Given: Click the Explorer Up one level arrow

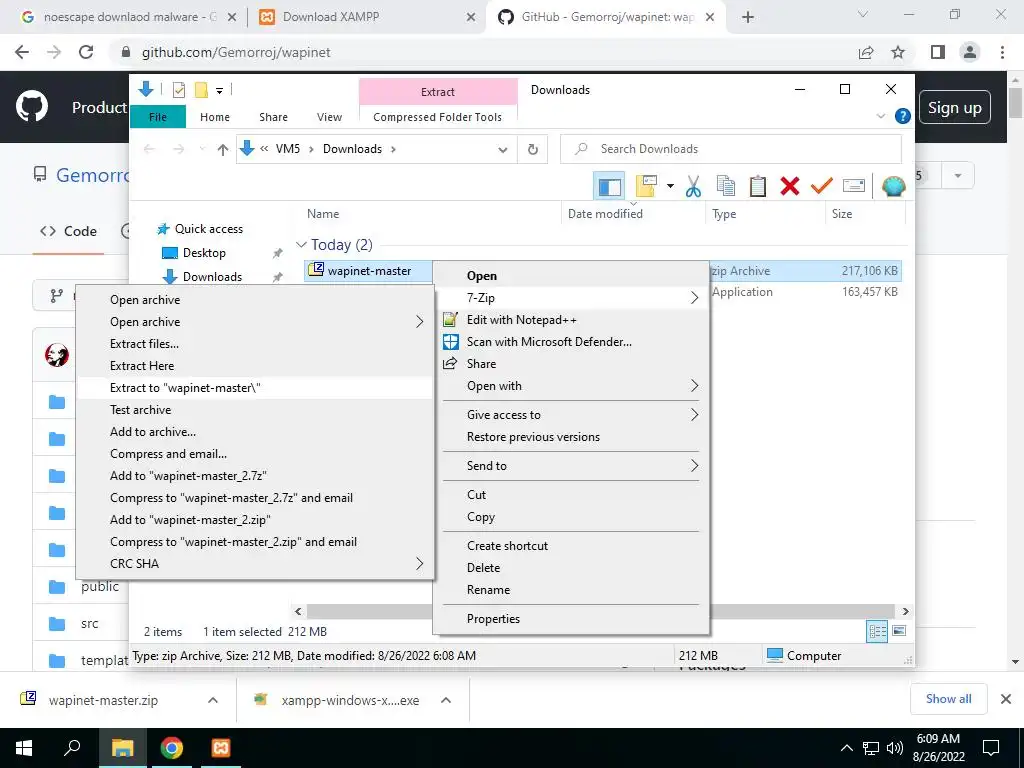Looking at the screenshot, I should click(x=223, y=150).
